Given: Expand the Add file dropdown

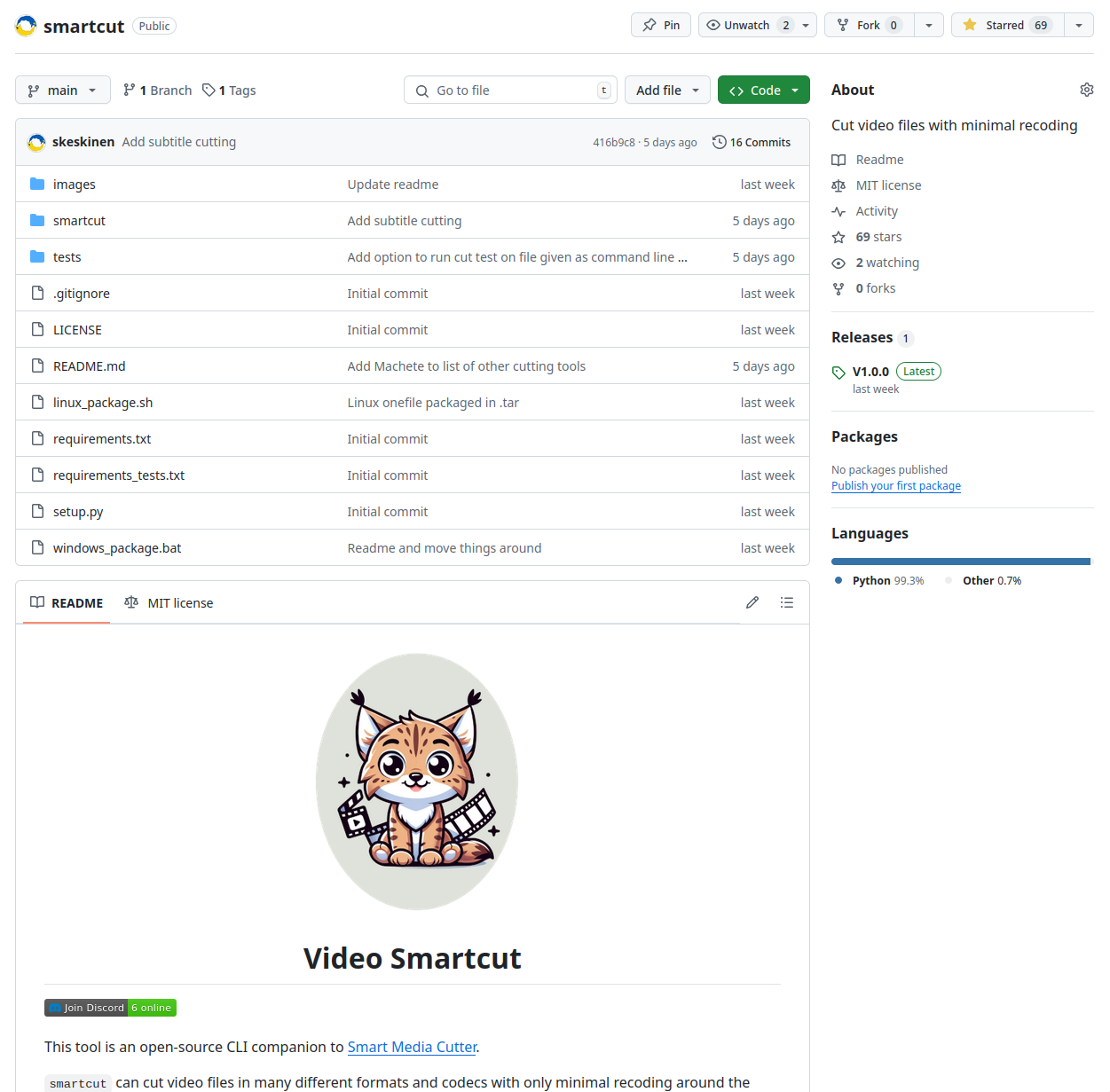Looking at the screenshot, I should 667,90.
